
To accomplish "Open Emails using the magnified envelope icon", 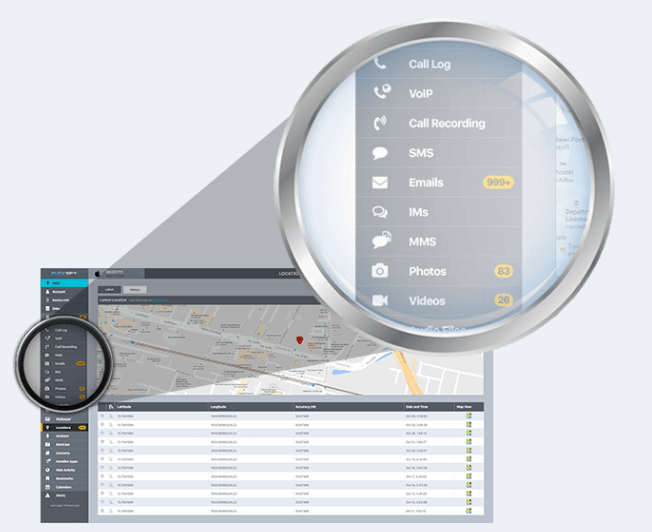I will [381, 183].
